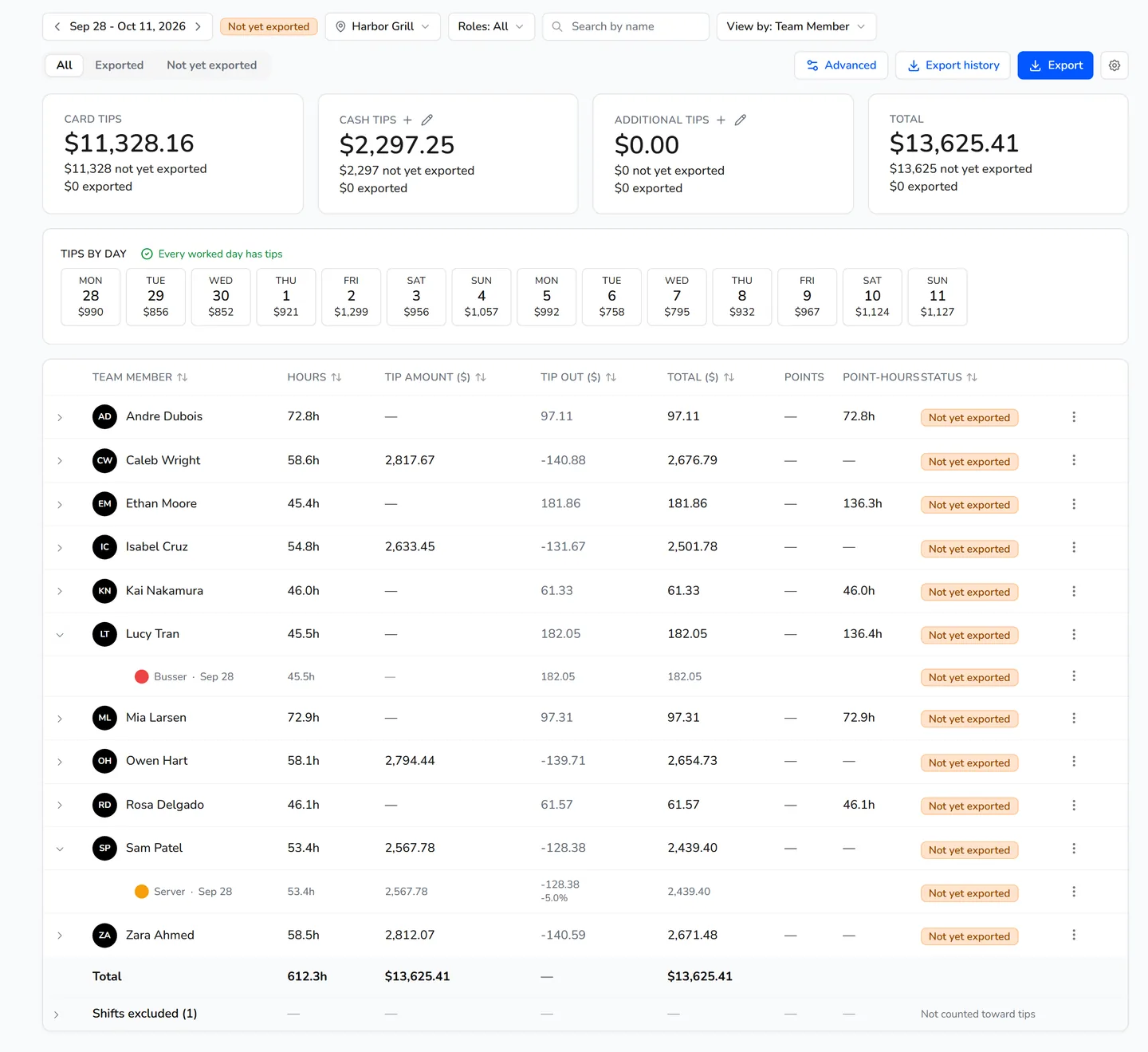Sort by Status column arrows

972,377
